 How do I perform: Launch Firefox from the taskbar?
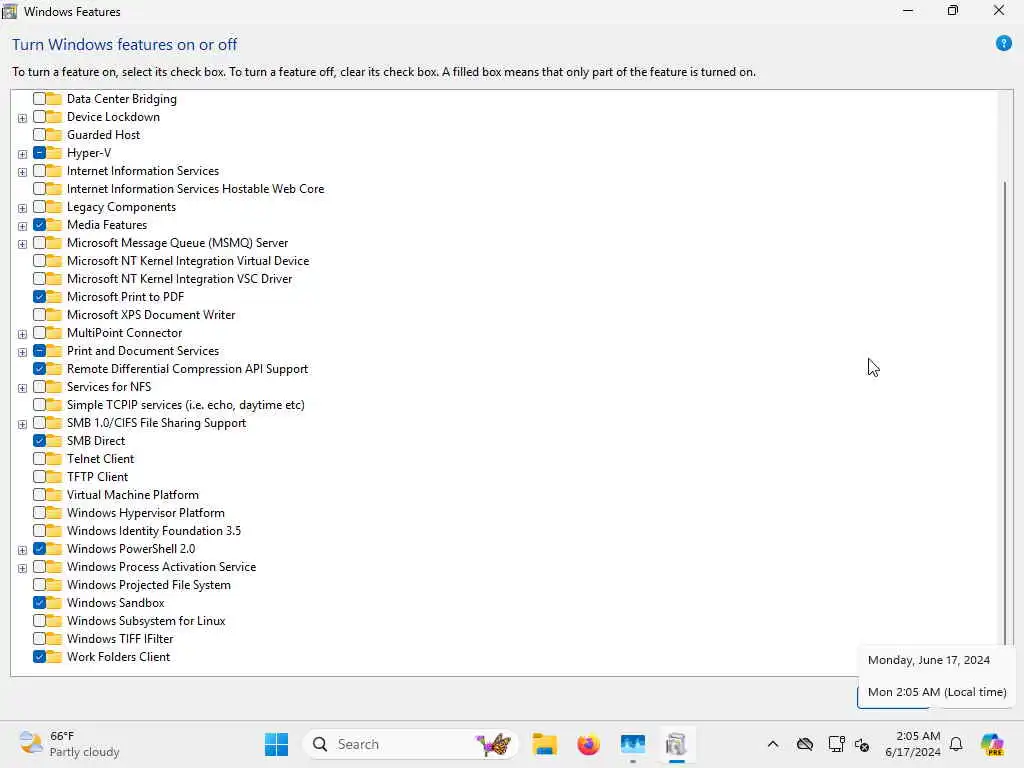[x=588, y=744]
